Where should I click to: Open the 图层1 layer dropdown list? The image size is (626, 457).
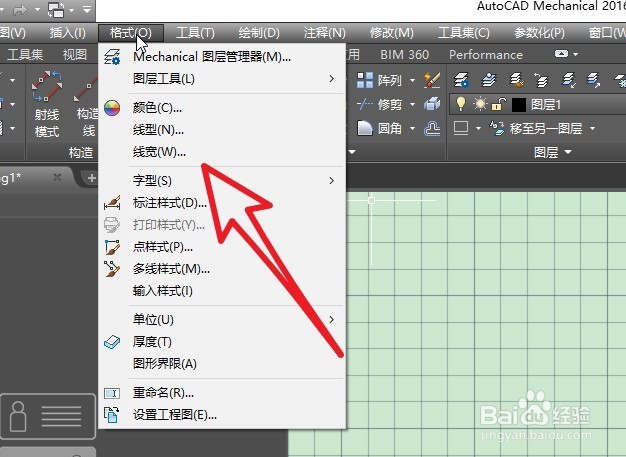click(x=538, y=105)
